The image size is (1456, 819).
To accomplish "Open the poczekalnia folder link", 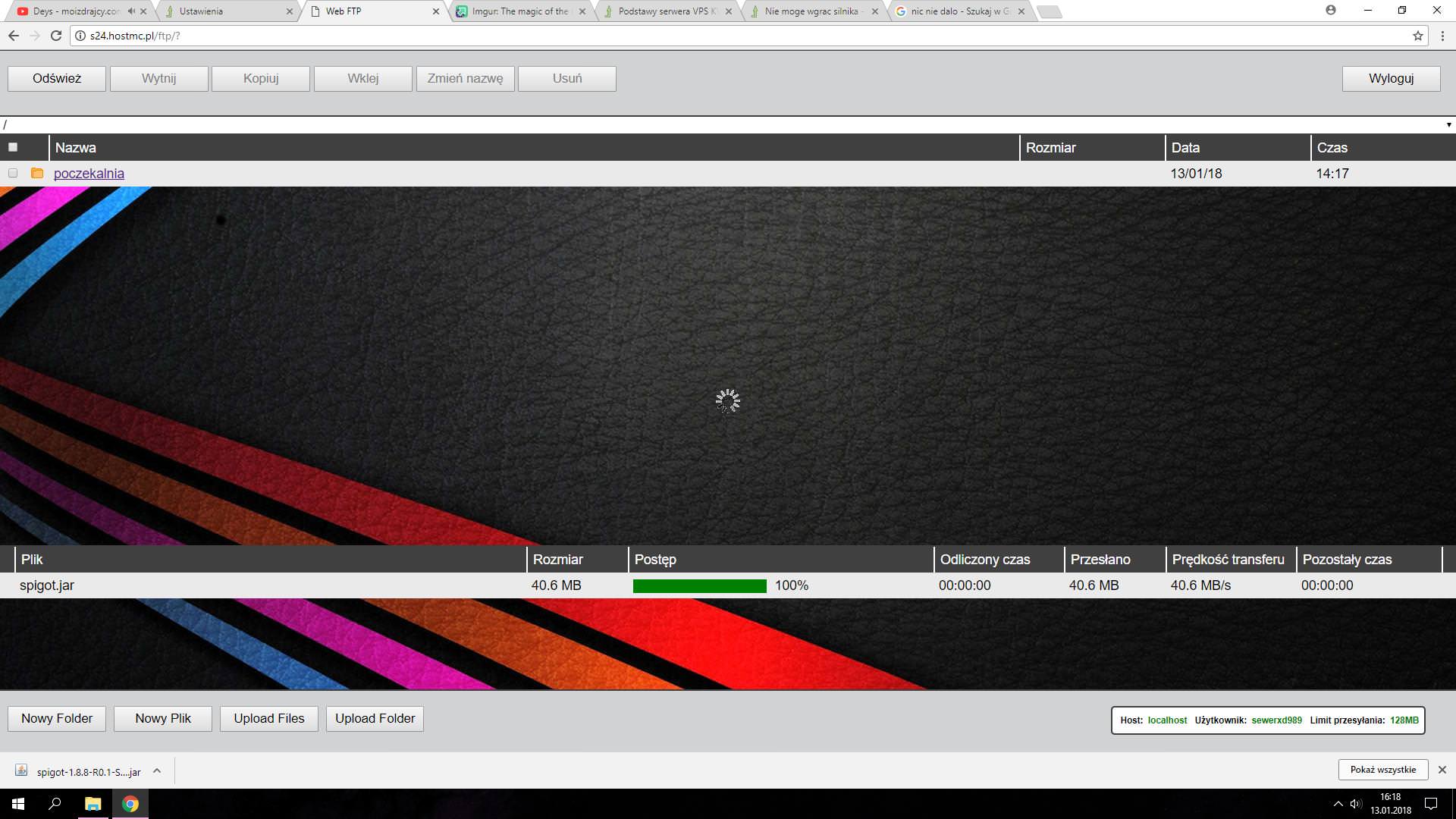I will pyautogui.click(x=89, y=174).
